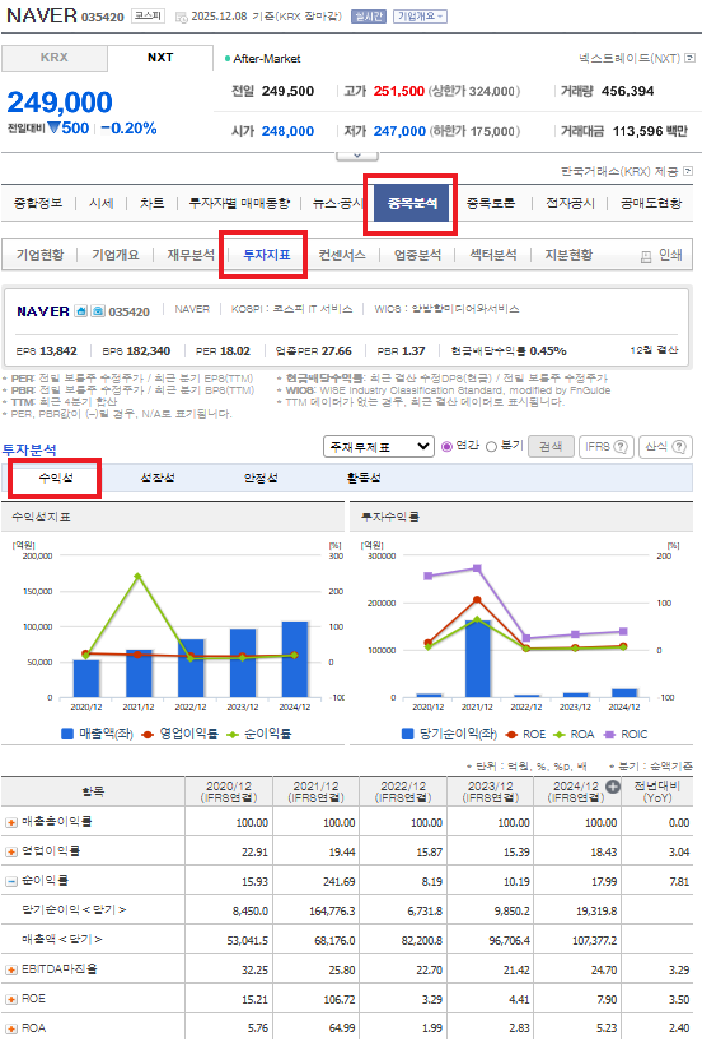Expand the price detail panel arrow handle
This screenshot has width=703, height=1048.
point(357,156)
